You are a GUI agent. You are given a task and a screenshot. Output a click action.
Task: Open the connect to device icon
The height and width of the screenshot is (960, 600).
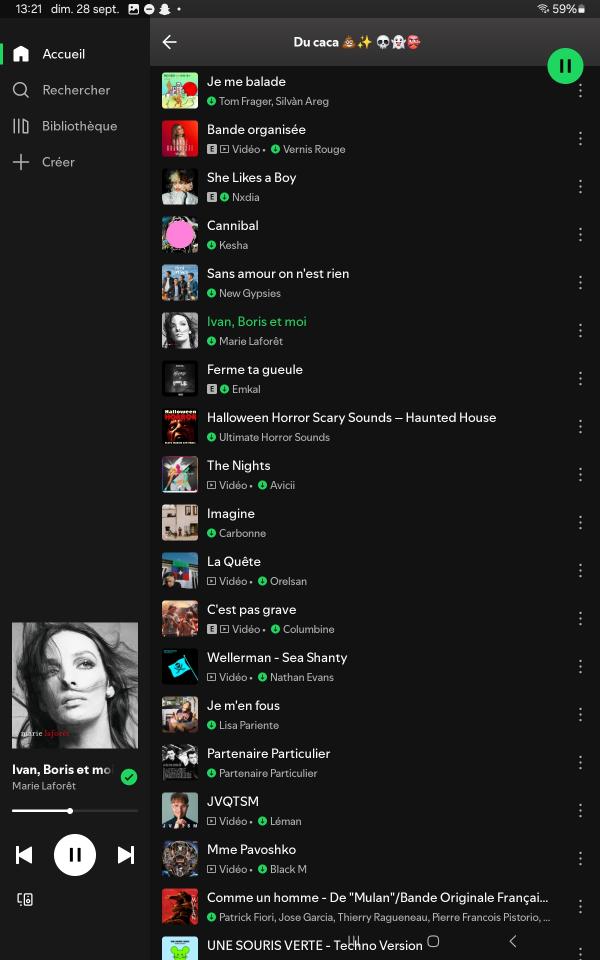pos(25,899)
